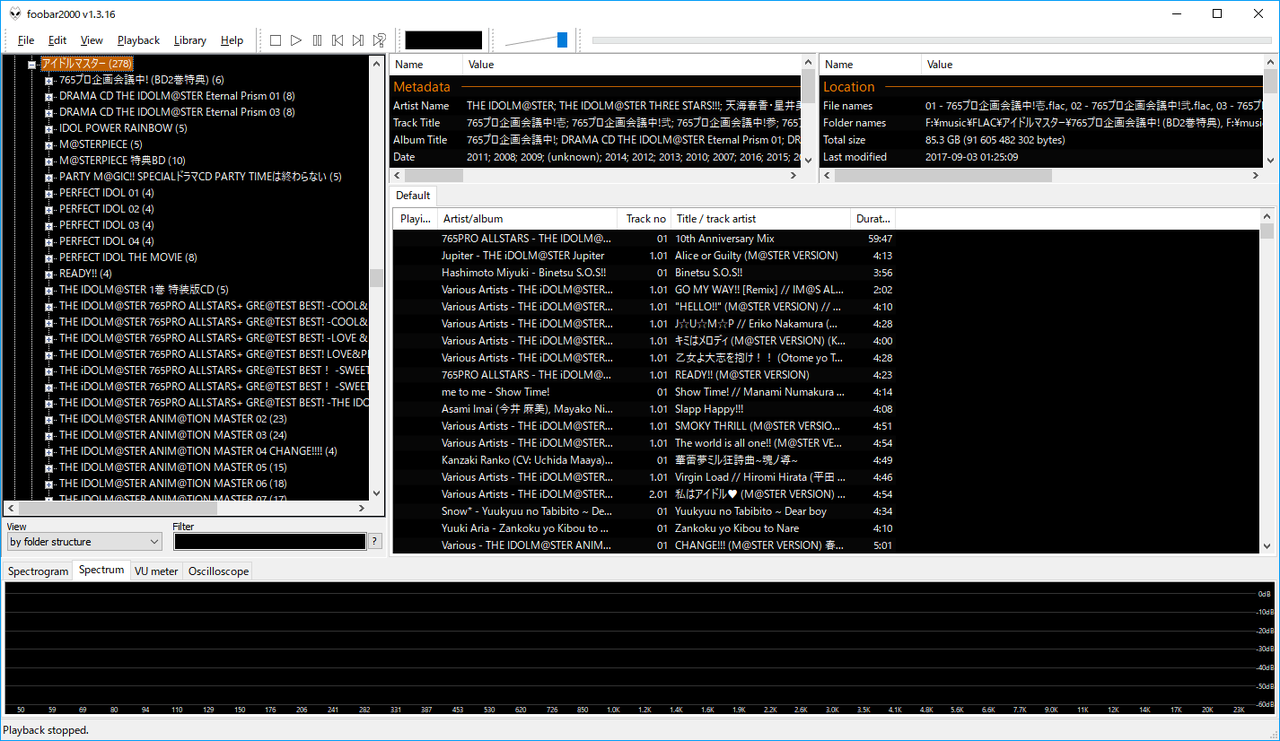Expand DRAMA CD Eternal Prism 01 (8) folder

[x=48, y=96]
